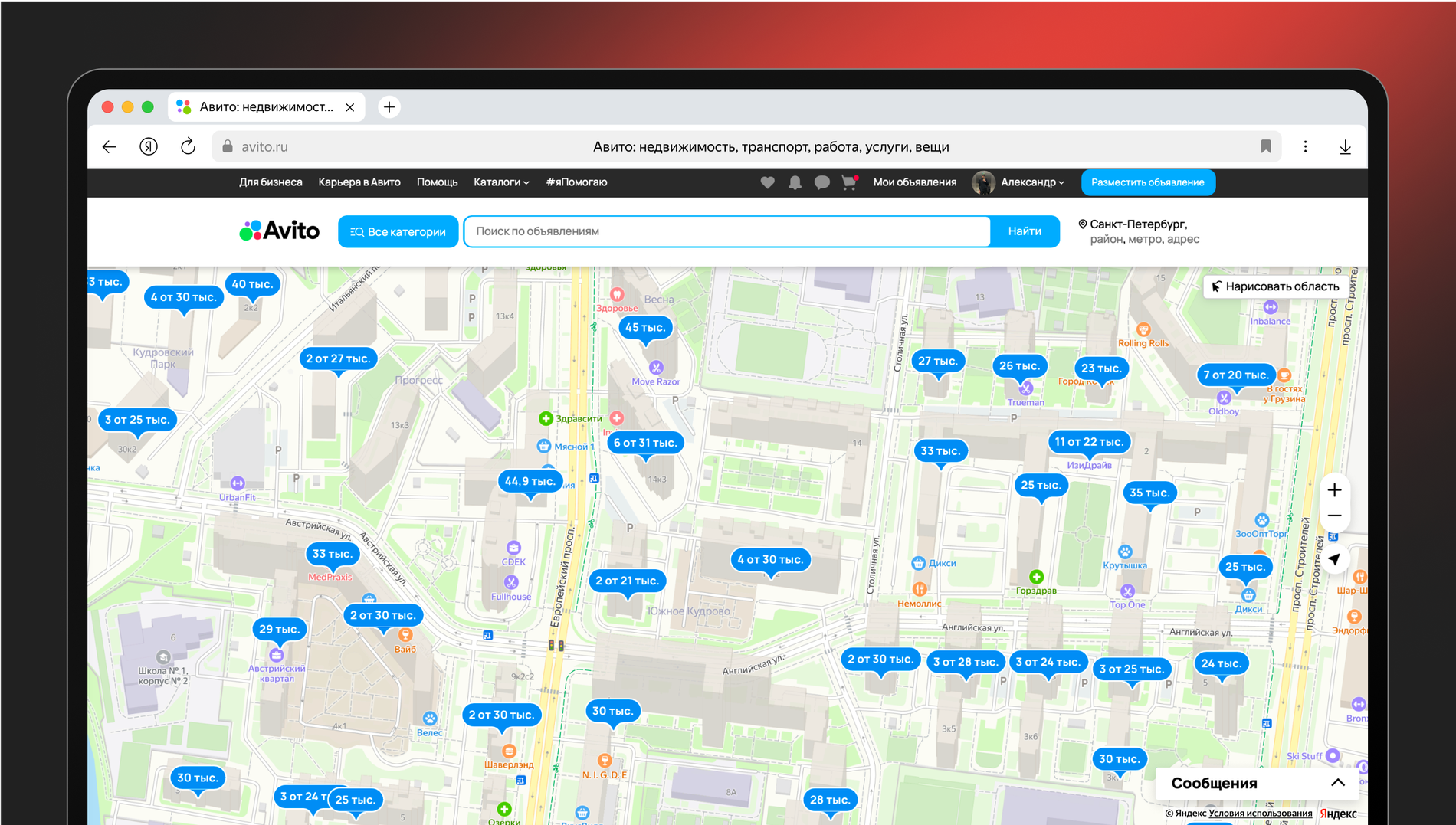Image resolution: width=1456 pixels, height=825 pixels.
Task: Select the 3 от 28 тыс. marker
Action: point(965,662)
